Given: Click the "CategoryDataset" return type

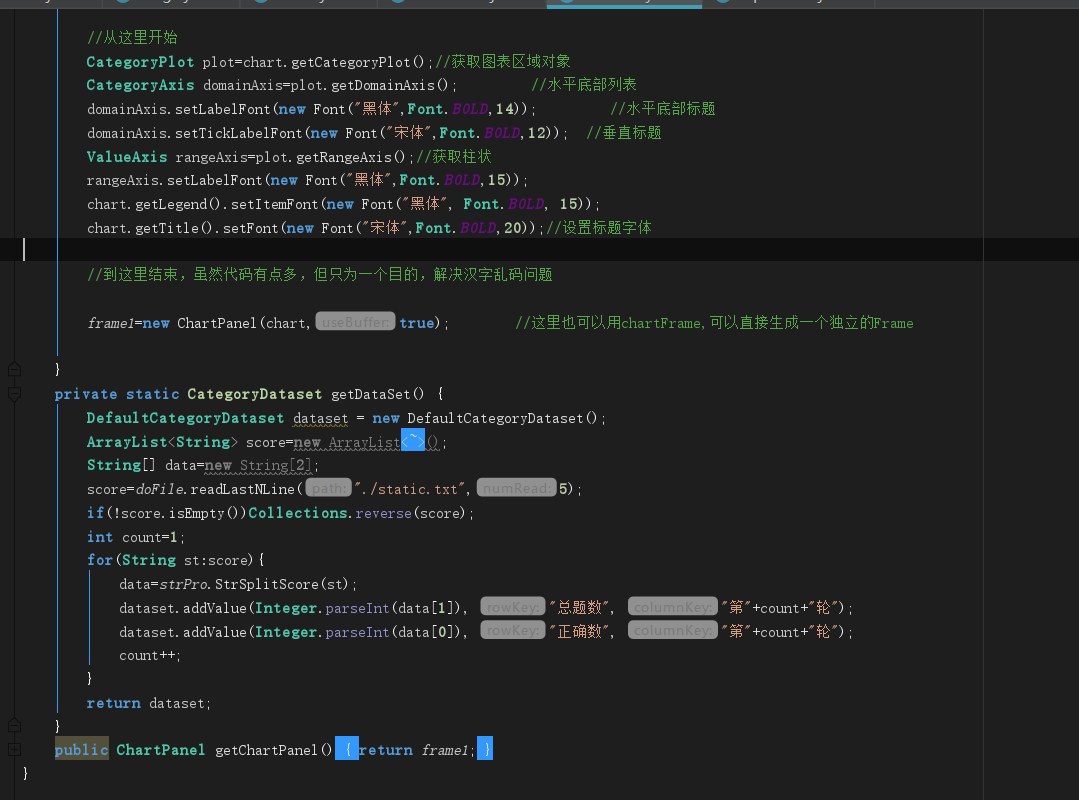Looking at the screenshot, I should coord(255,394).
